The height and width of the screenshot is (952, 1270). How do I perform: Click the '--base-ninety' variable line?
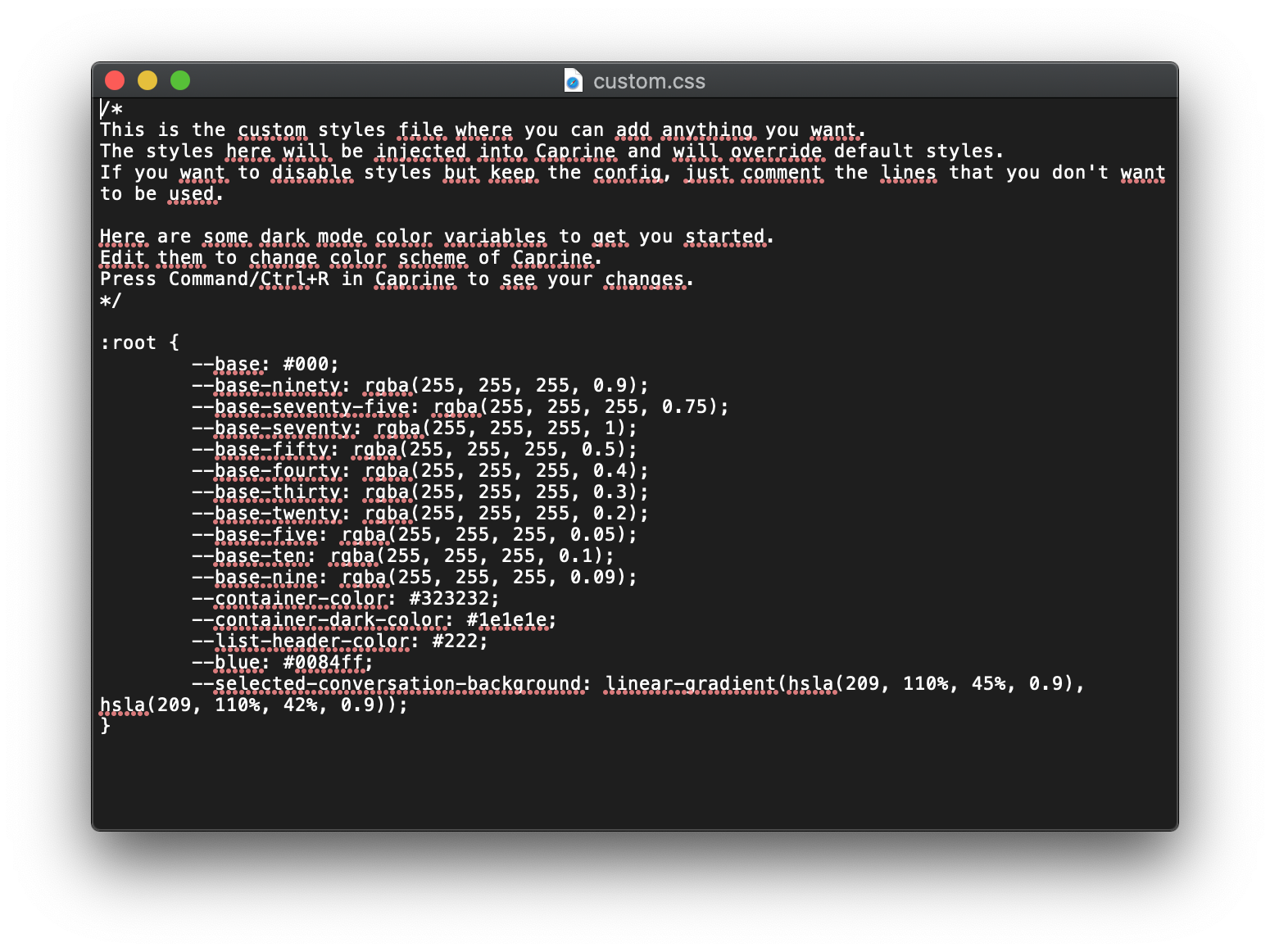420,385
